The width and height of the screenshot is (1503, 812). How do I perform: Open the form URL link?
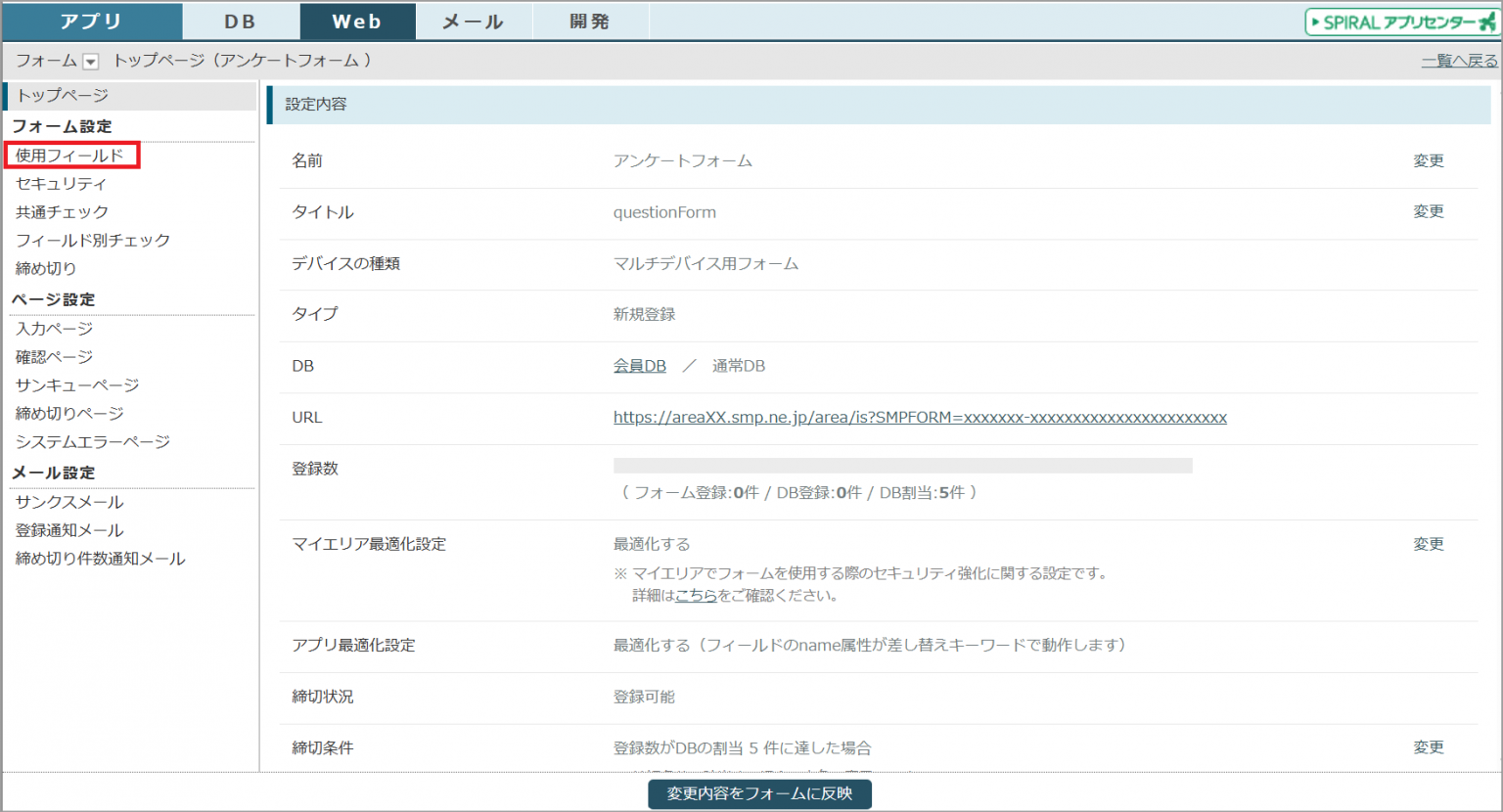[x=920, y=418]
